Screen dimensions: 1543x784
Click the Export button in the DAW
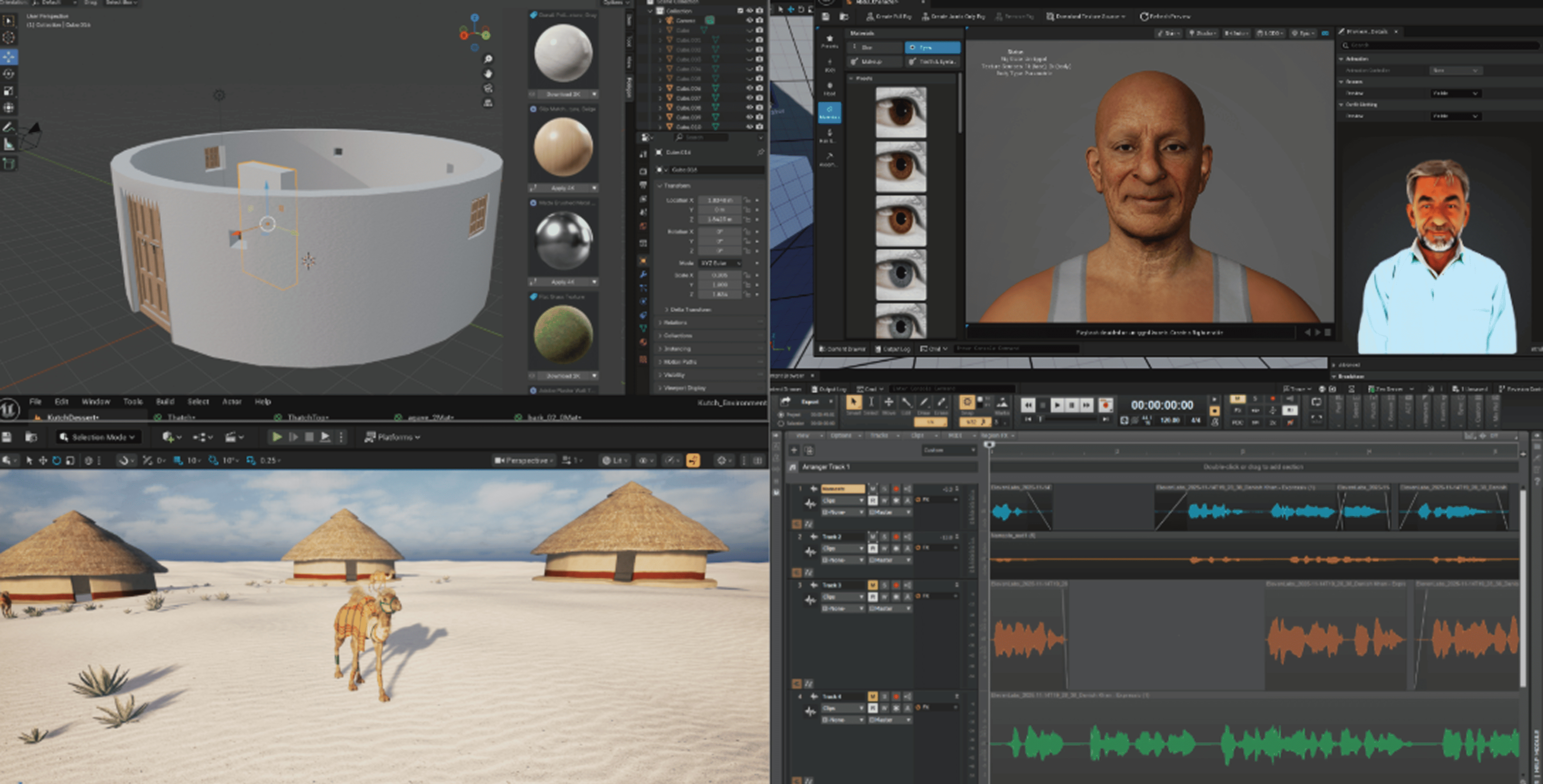point(810,402)
